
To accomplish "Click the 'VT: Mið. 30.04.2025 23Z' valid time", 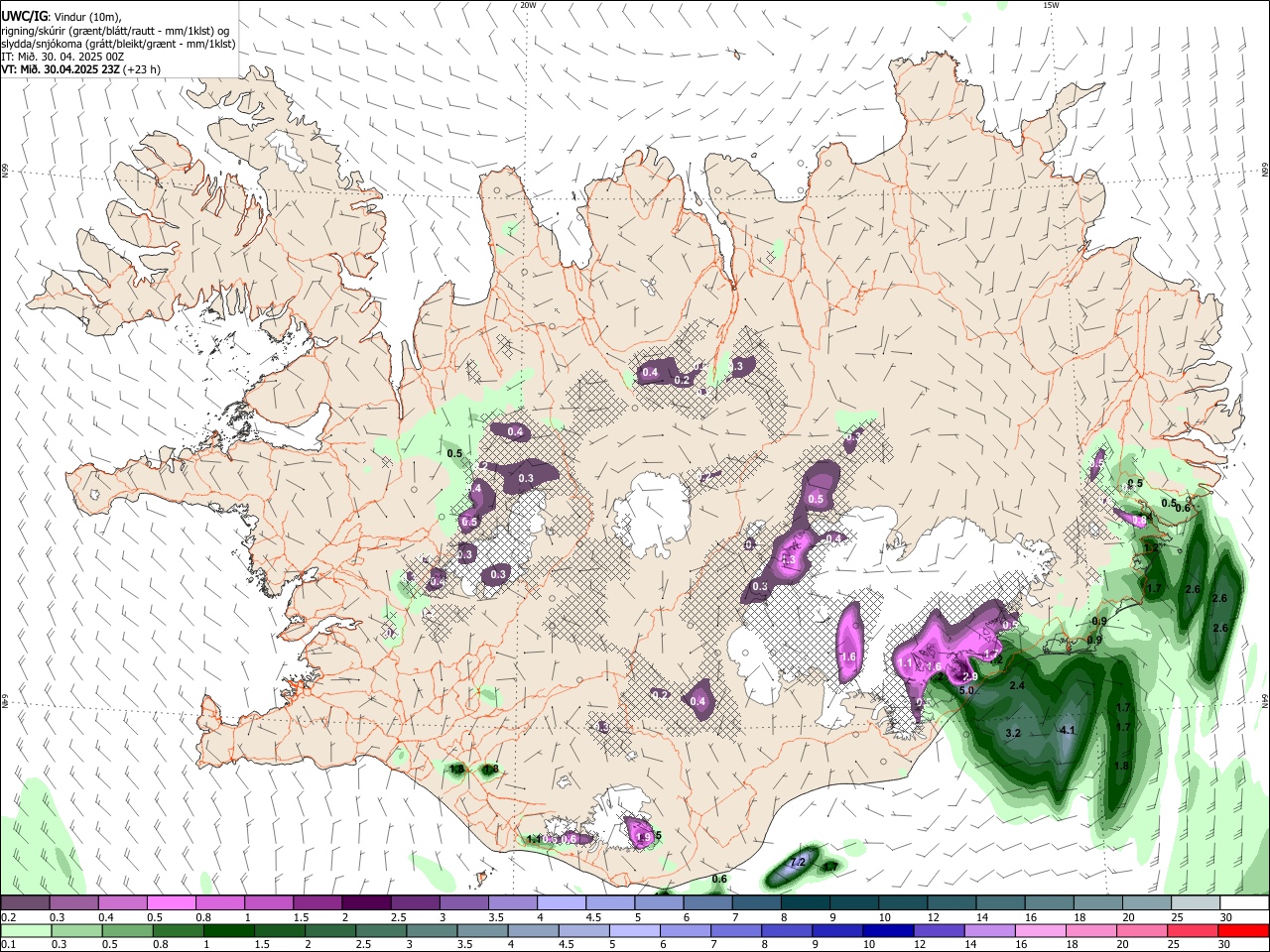I will click(60, 69).
